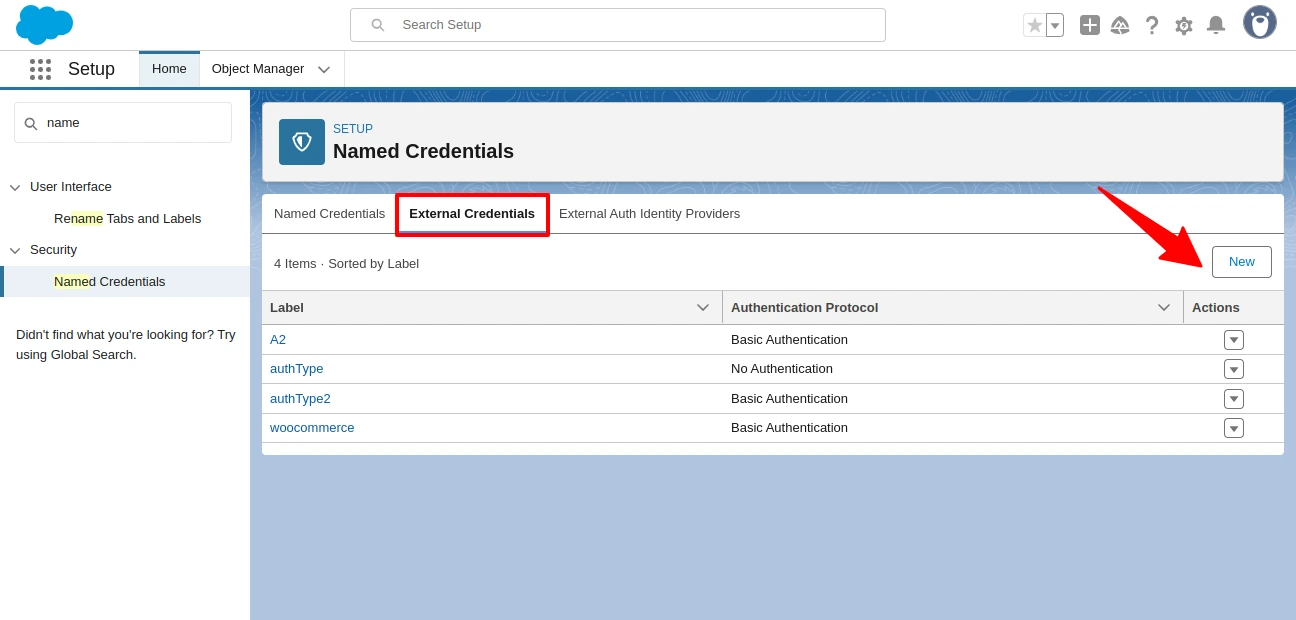Open the Object Manager dropdown chevron
This screenshot has width=1296, height=620.
(323, 69)
